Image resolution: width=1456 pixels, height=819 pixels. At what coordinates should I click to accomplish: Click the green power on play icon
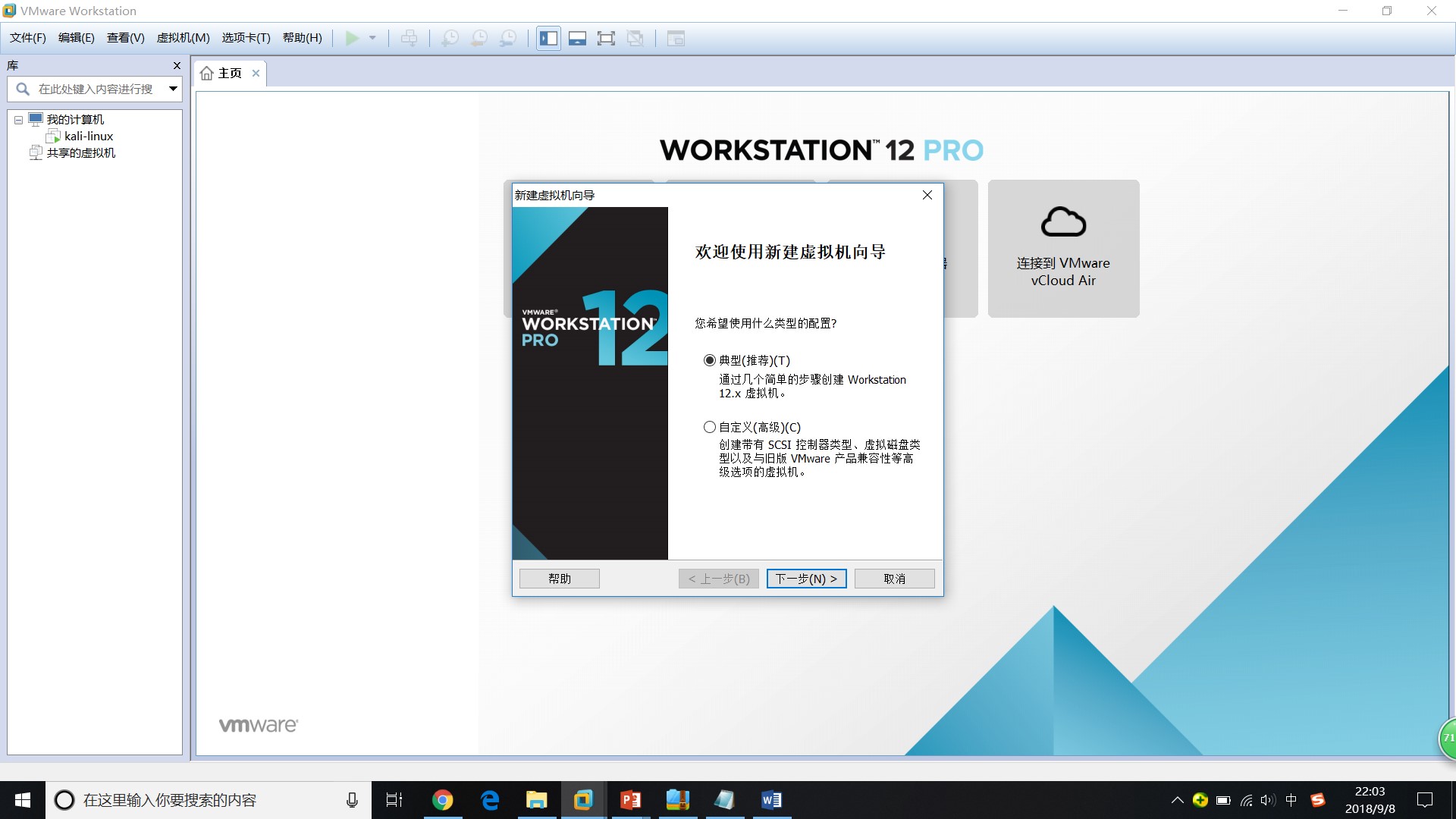coord(352,38)
